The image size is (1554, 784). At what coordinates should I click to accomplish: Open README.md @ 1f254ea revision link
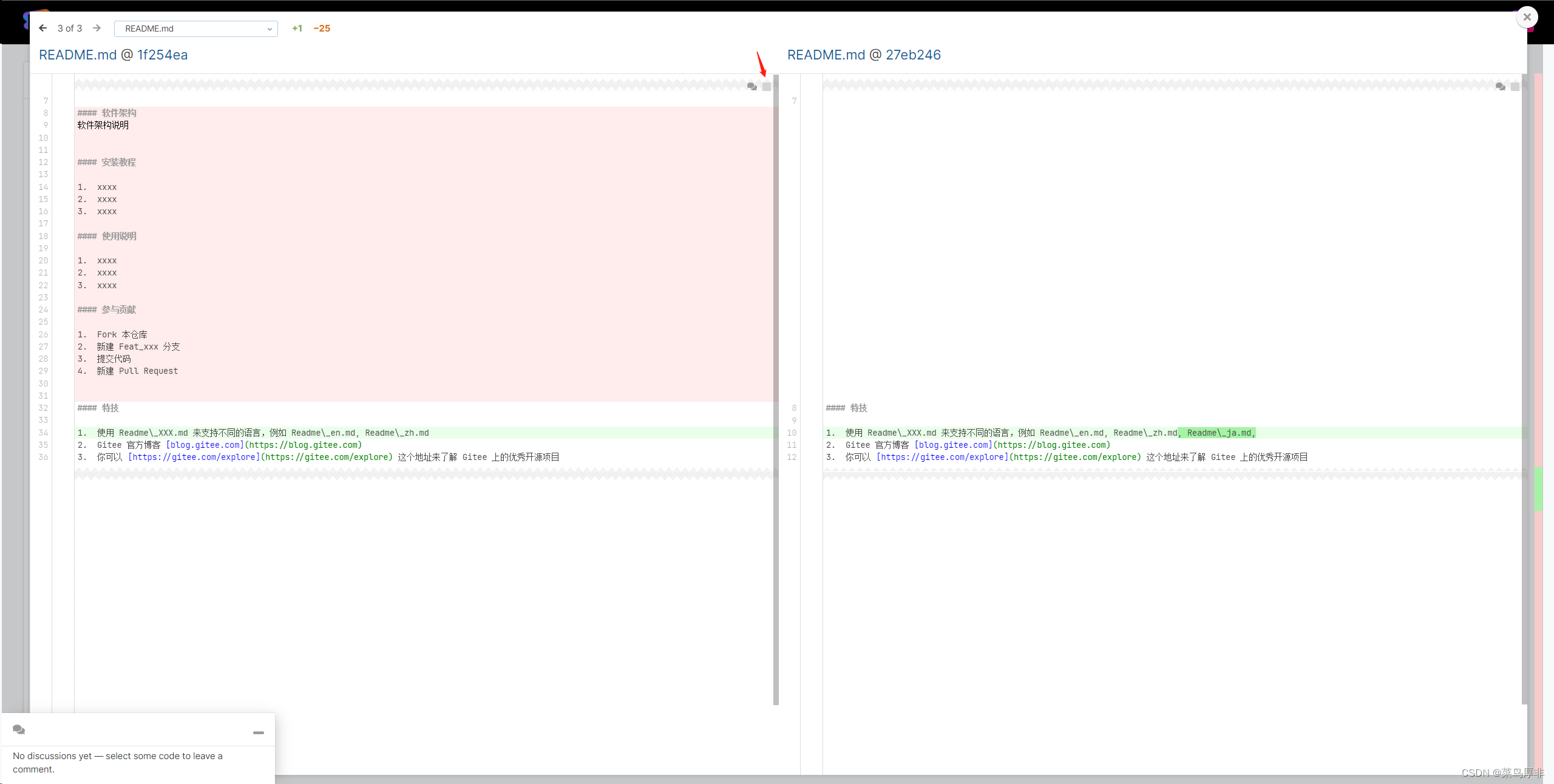(x=114, y=55)
